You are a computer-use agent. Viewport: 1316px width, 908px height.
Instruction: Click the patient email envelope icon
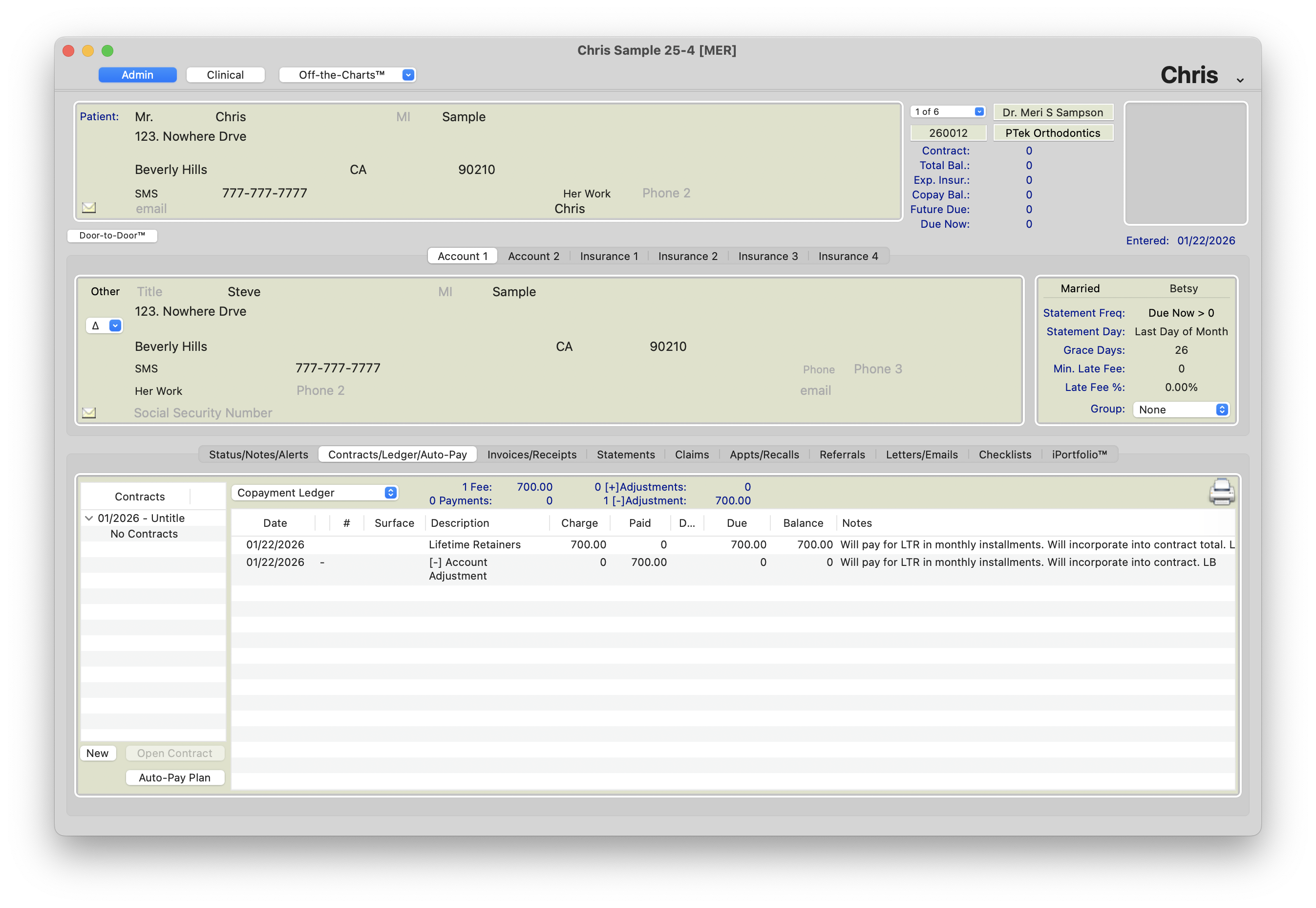pyautogui.click(x=89, y=208)
